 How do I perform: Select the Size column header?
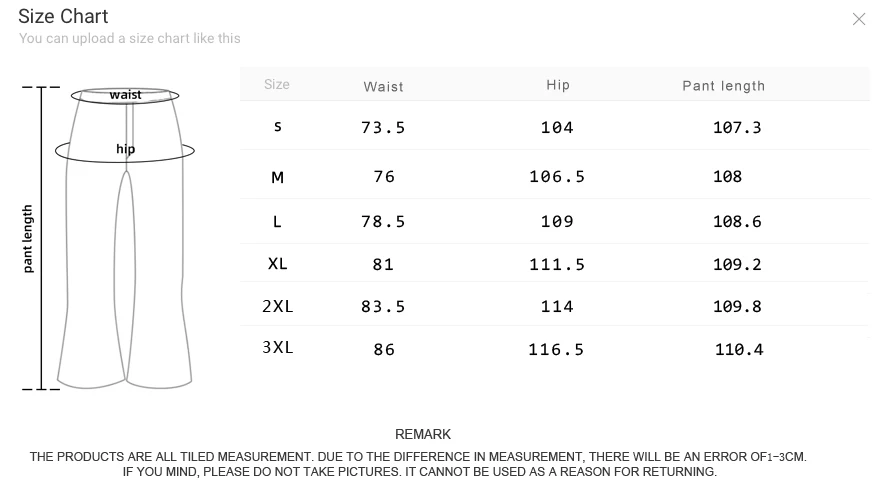[277, 85]
